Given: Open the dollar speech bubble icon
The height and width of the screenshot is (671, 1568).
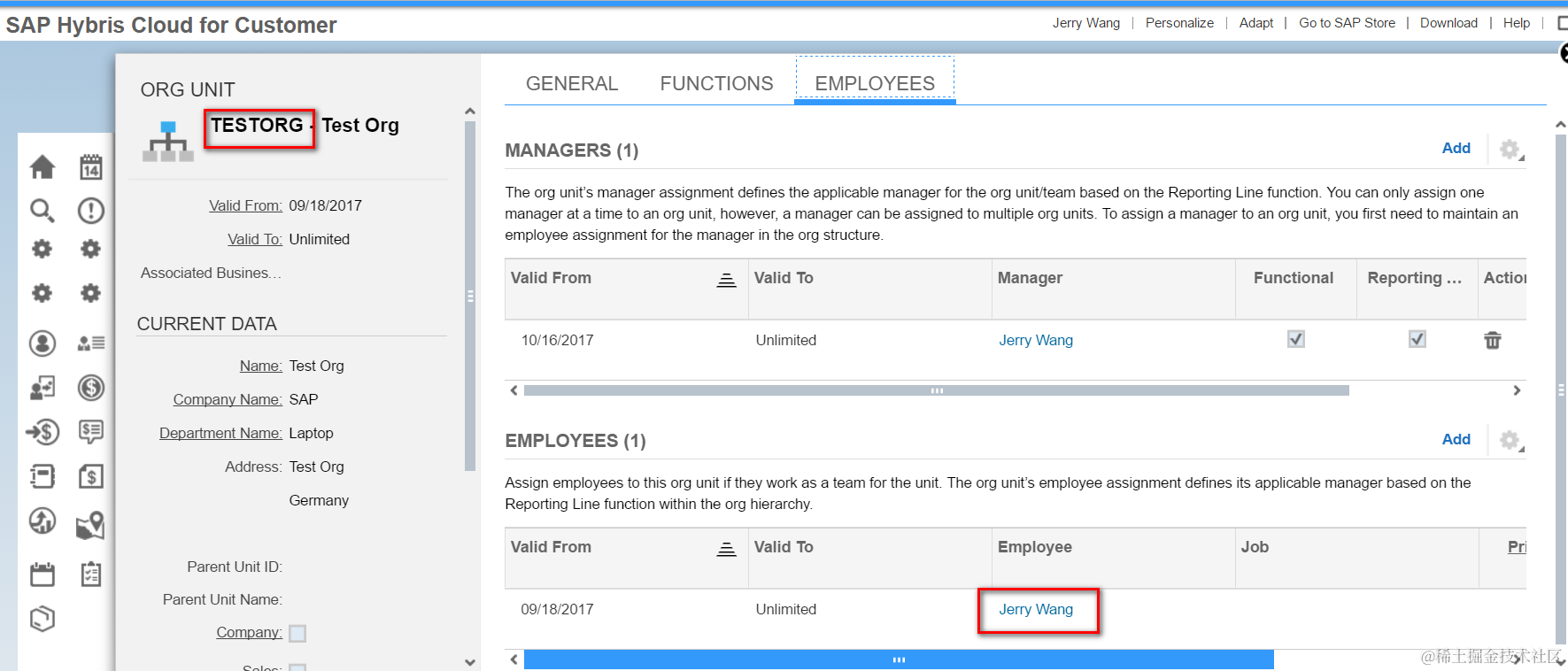Looking at the screenshot, I should [x=90, y=432].
